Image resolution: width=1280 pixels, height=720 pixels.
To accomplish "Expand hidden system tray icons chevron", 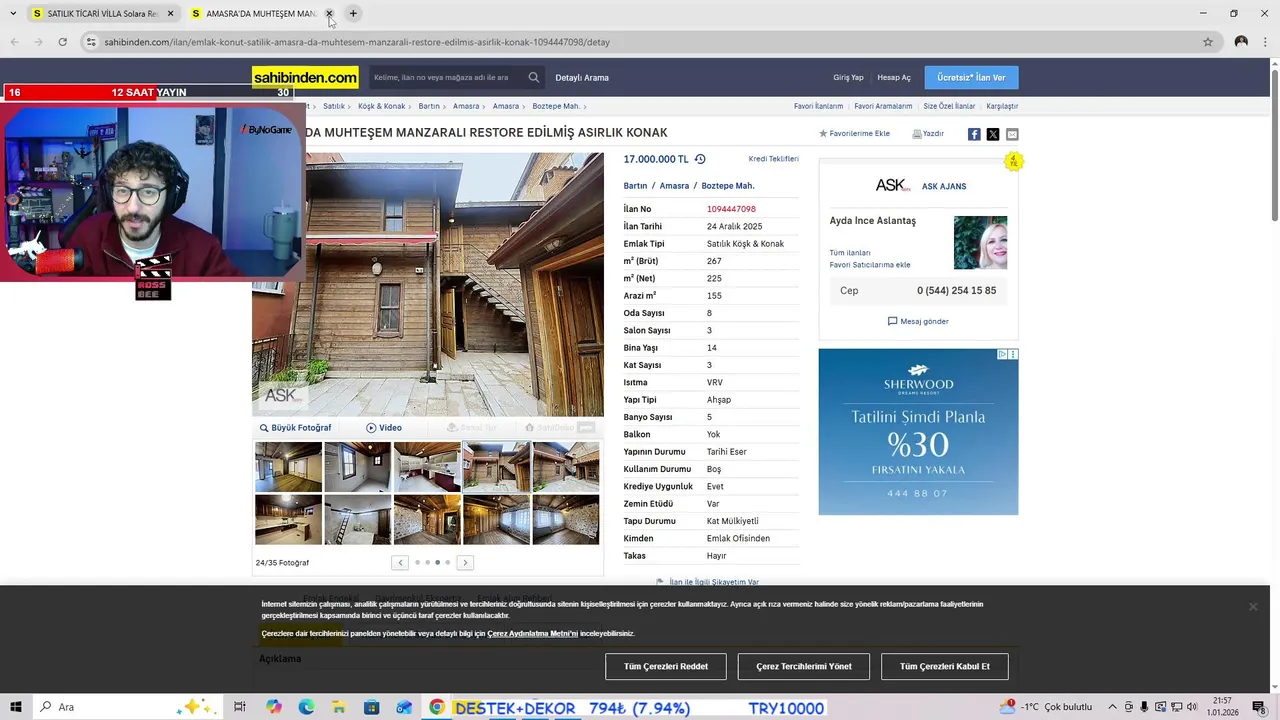I will click(1113, 707).
